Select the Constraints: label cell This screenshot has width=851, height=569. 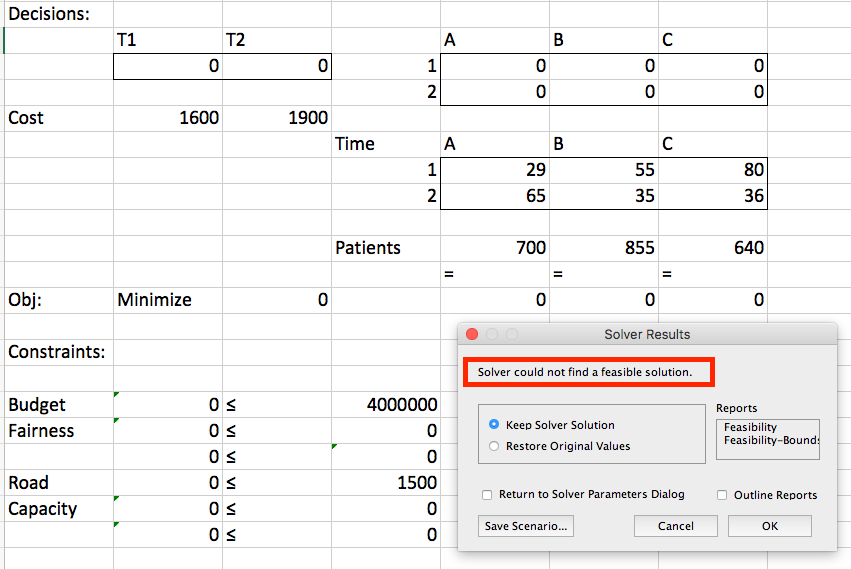pyautogui.click(x=59, y=352)
